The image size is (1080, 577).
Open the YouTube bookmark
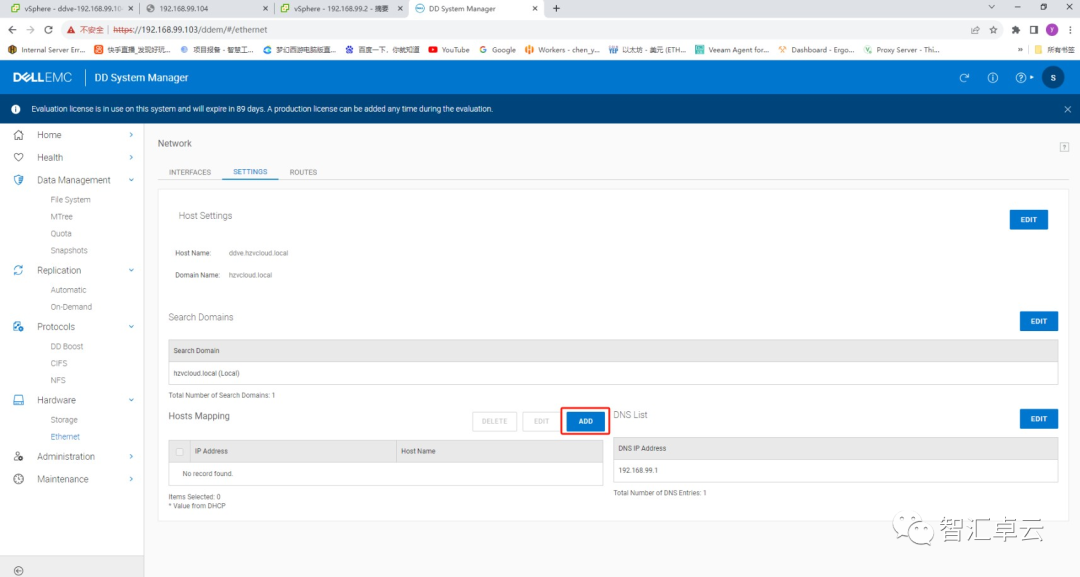point(449,50)
